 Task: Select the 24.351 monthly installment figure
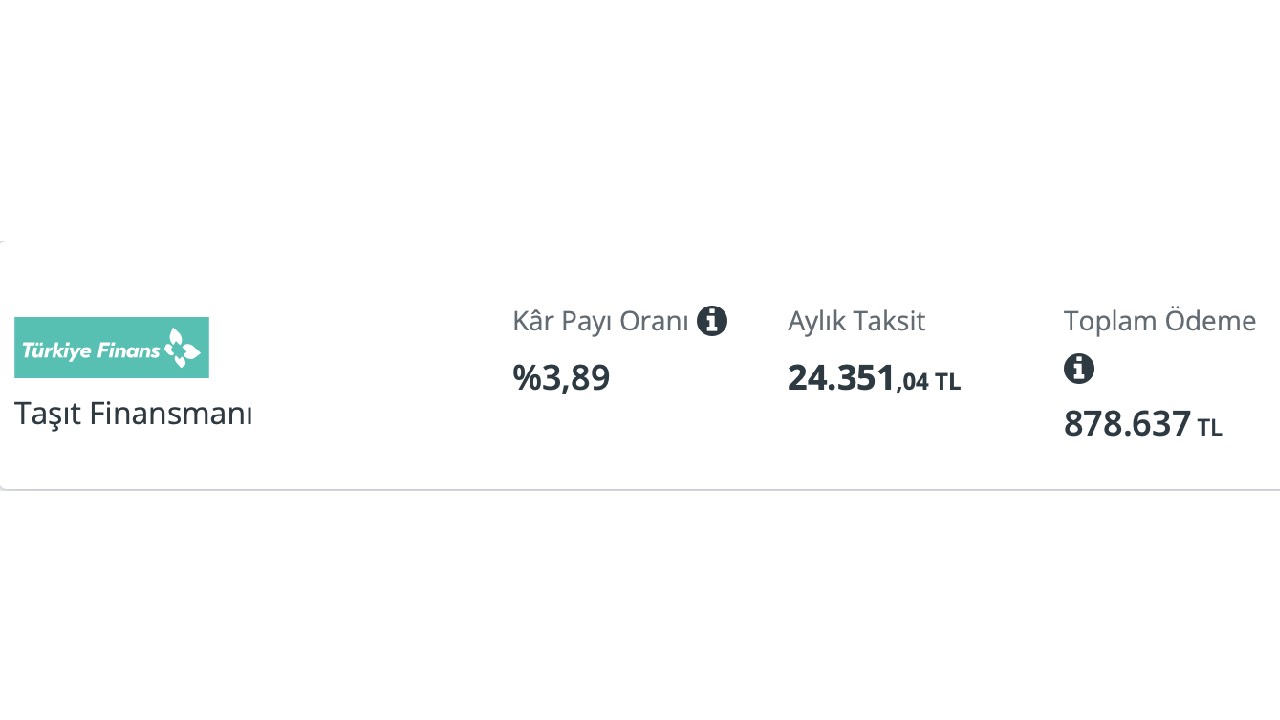pos(841,378)
